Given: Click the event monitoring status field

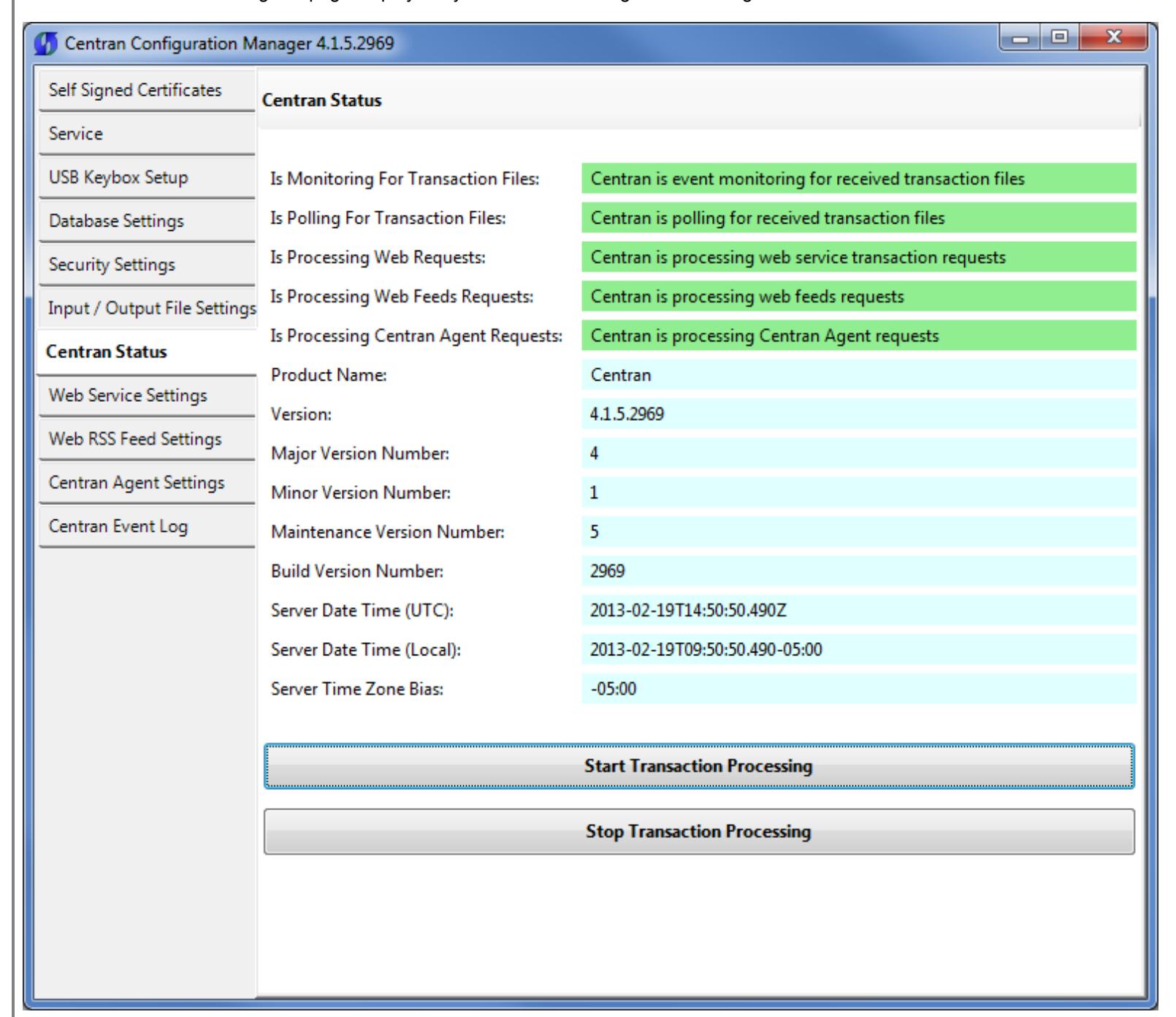Looking at the screenshot, I should click(x=859, y=179).
